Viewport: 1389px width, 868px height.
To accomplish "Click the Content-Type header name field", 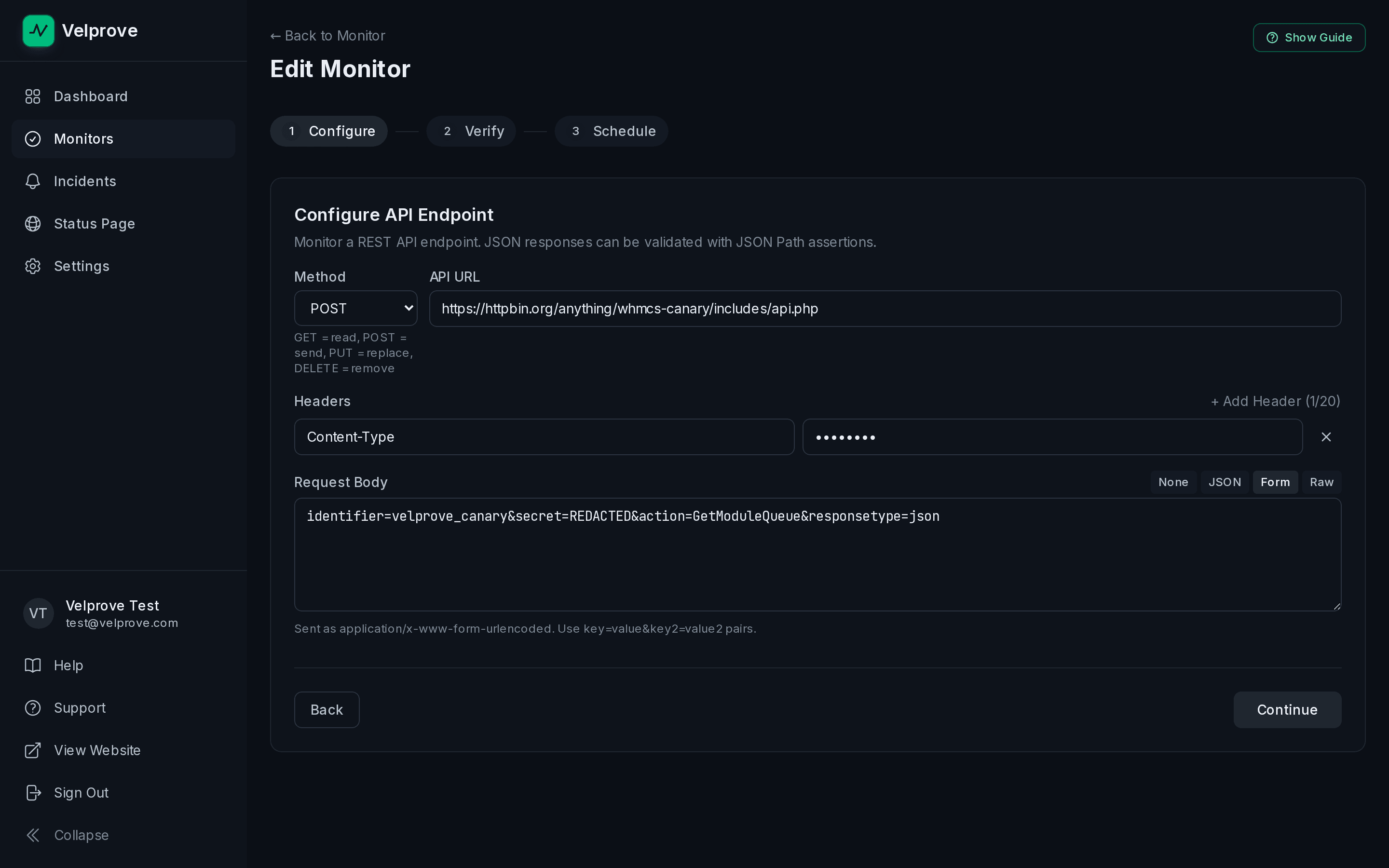I will pos(544,437).
